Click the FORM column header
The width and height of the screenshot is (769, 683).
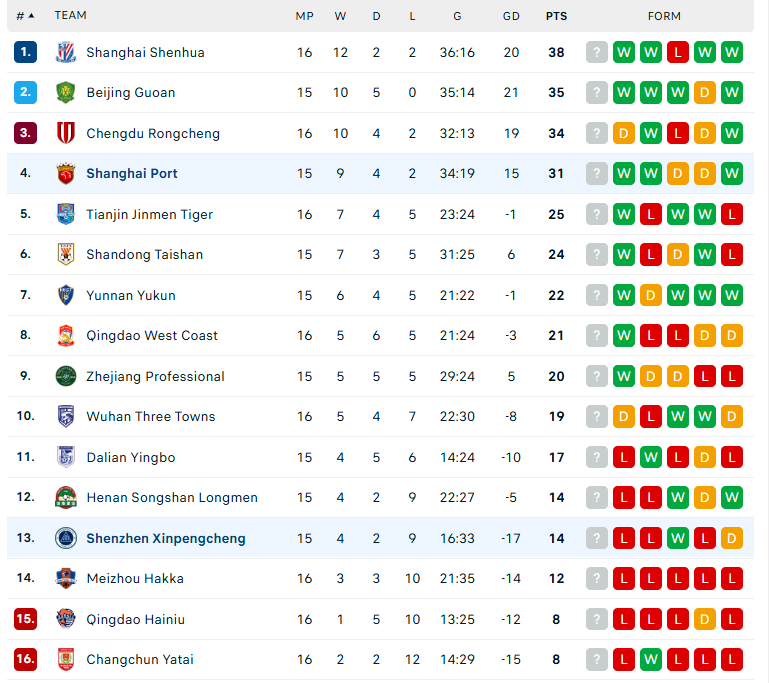664,16
